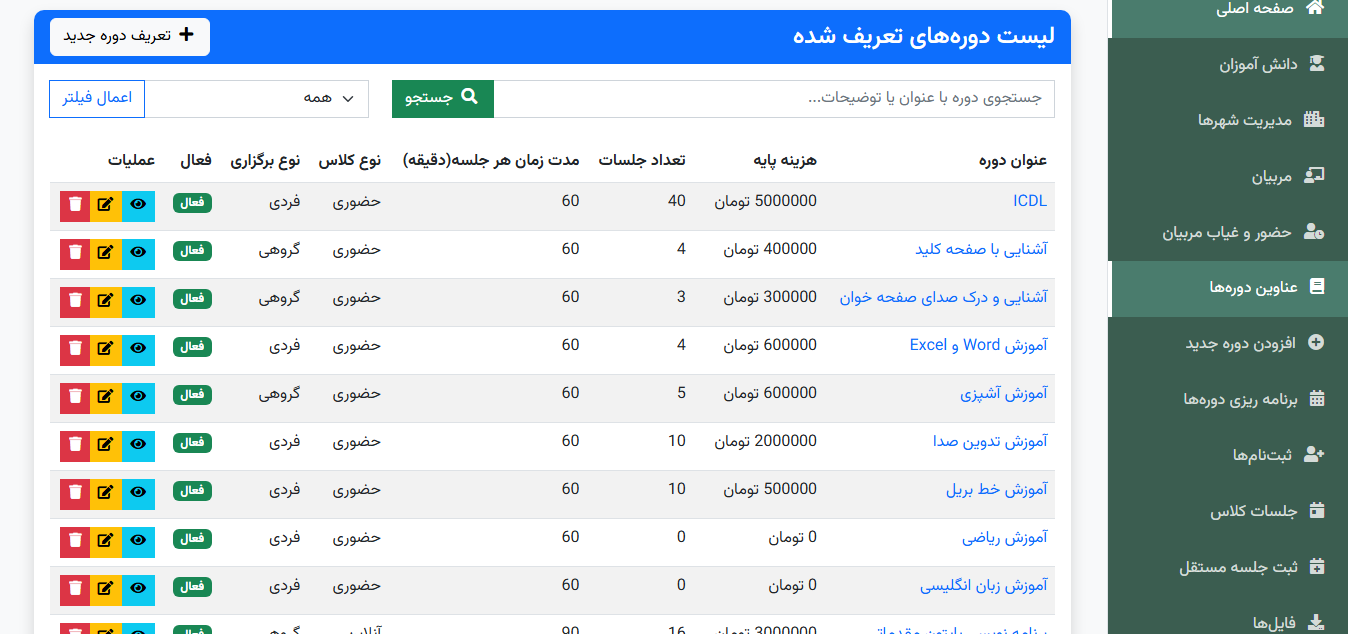This screenshot has width=1348, height=634.
Task: Delete the آموزش Word و Excel course
Action: (75, 350)
